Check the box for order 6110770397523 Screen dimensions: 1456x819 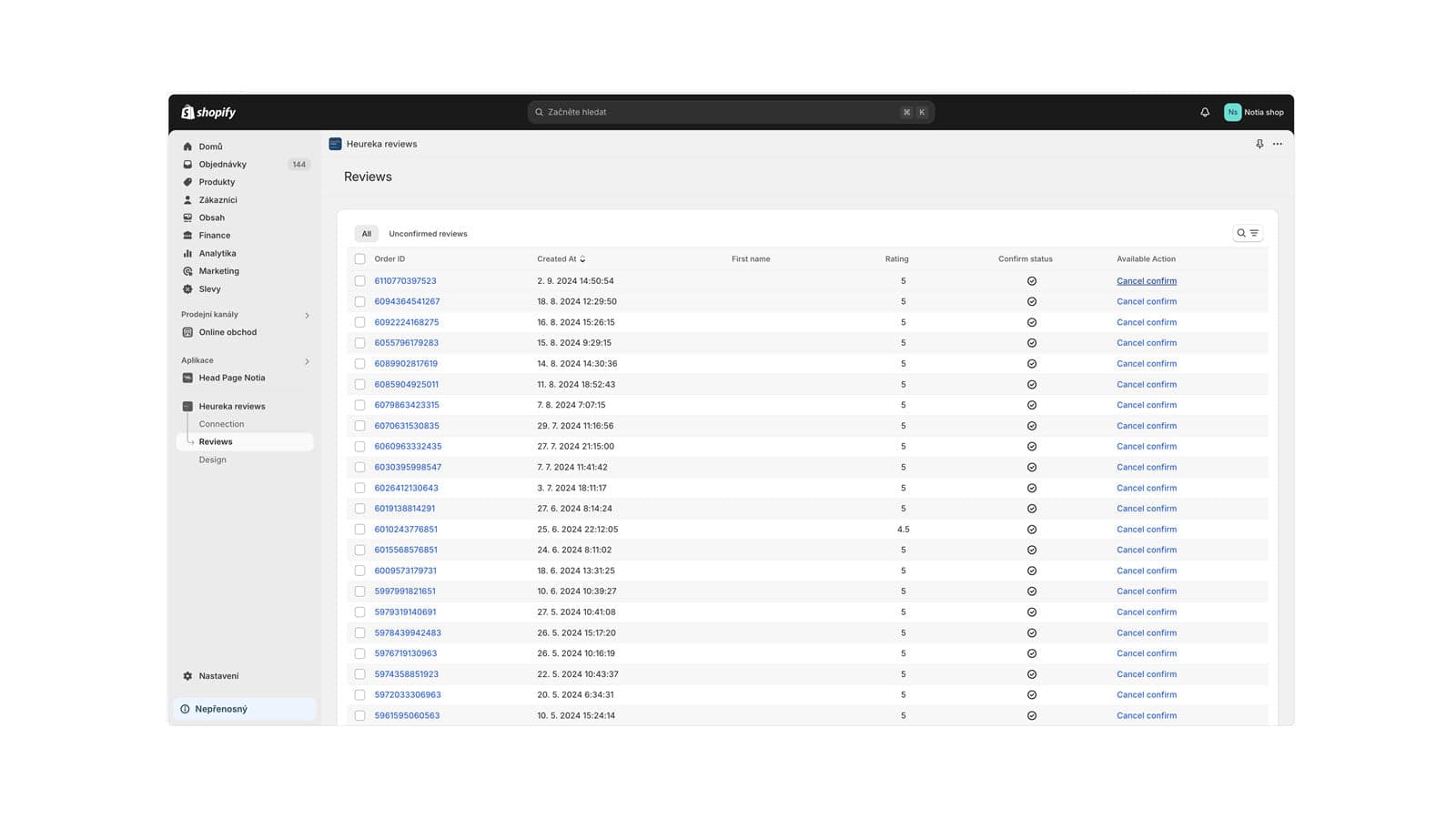tap(359, 281)
